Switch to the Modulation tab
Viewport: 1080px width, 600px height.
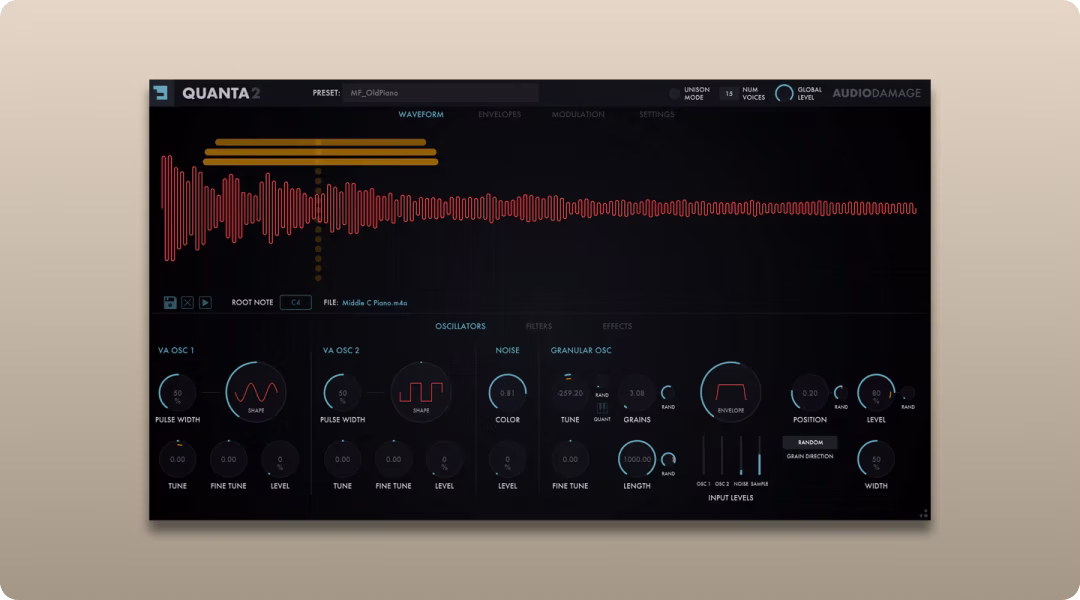[x=578, y=114]
